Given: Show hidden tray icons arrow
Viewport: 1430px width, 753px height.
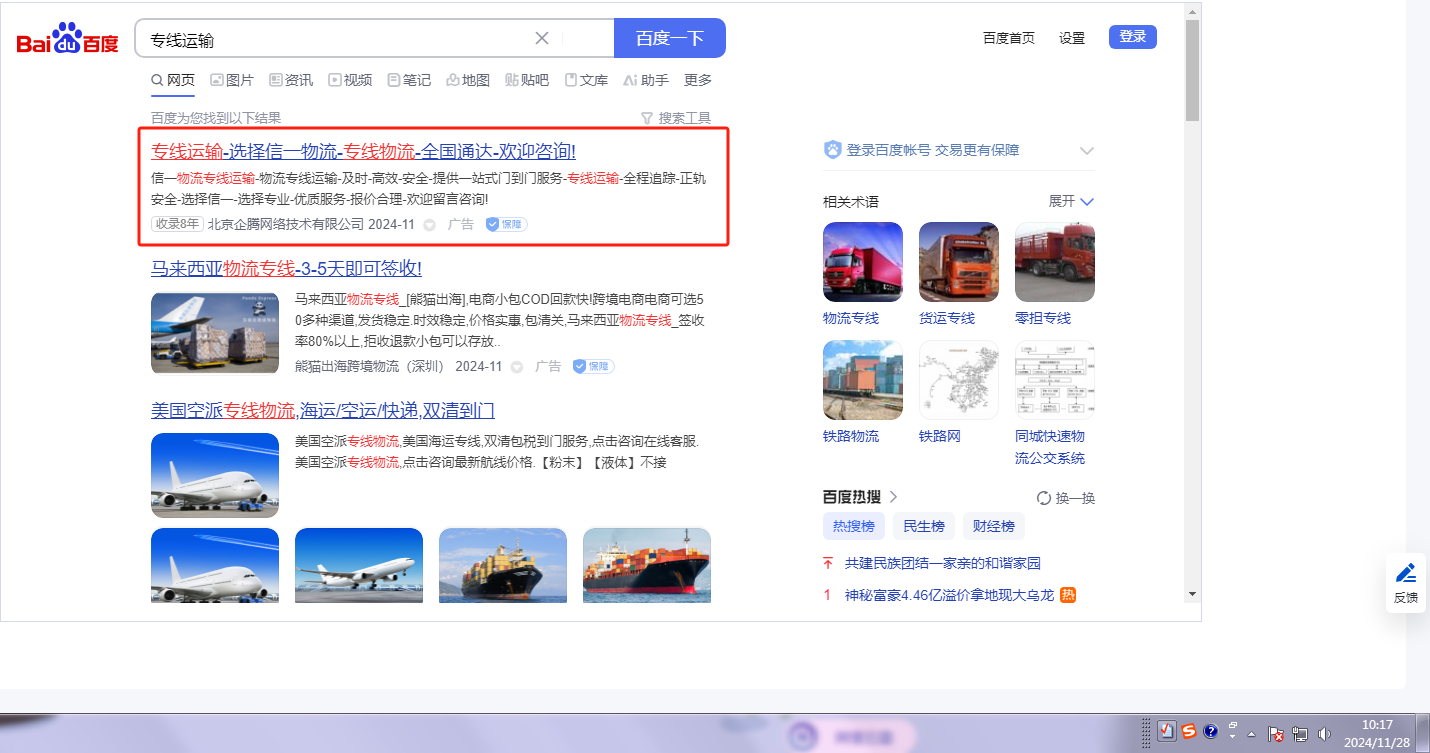Looking at the screenshot, I should [x=1250, y=733].
